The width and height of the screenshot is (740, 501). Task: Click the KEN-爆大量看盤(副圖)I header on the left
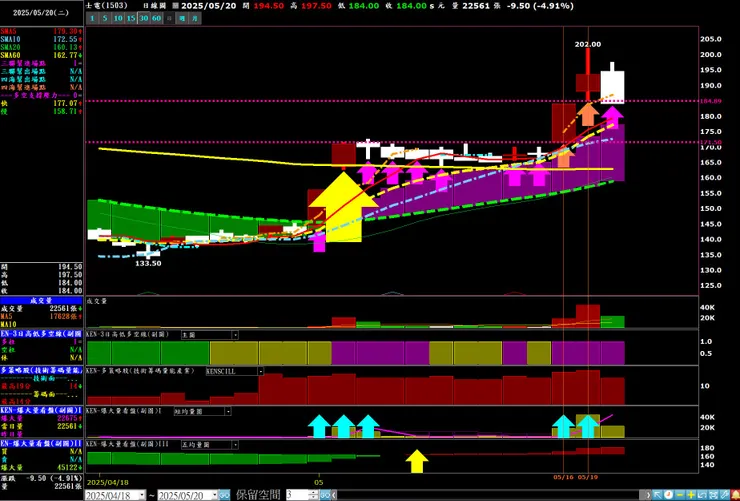pyautogui.click(x=42, y=410)
